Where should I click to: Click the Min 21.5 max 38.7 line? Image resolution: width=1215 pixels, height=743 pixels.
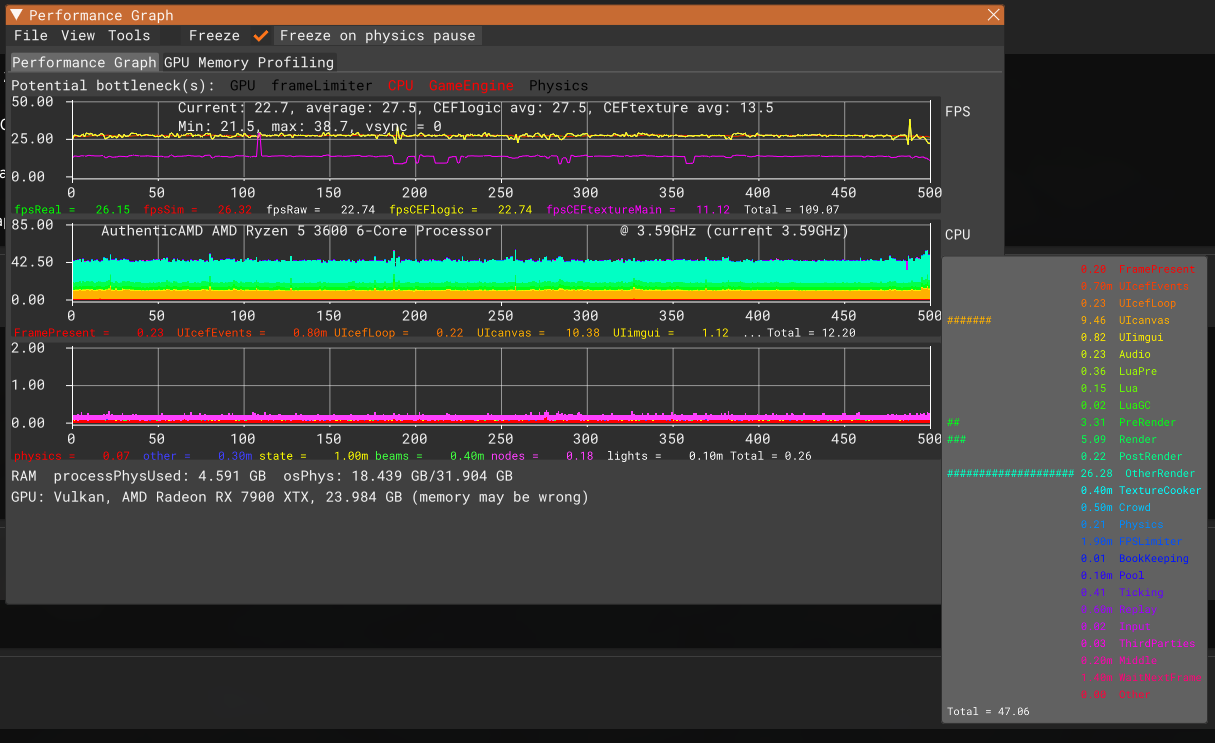click(x=309, y=127)
